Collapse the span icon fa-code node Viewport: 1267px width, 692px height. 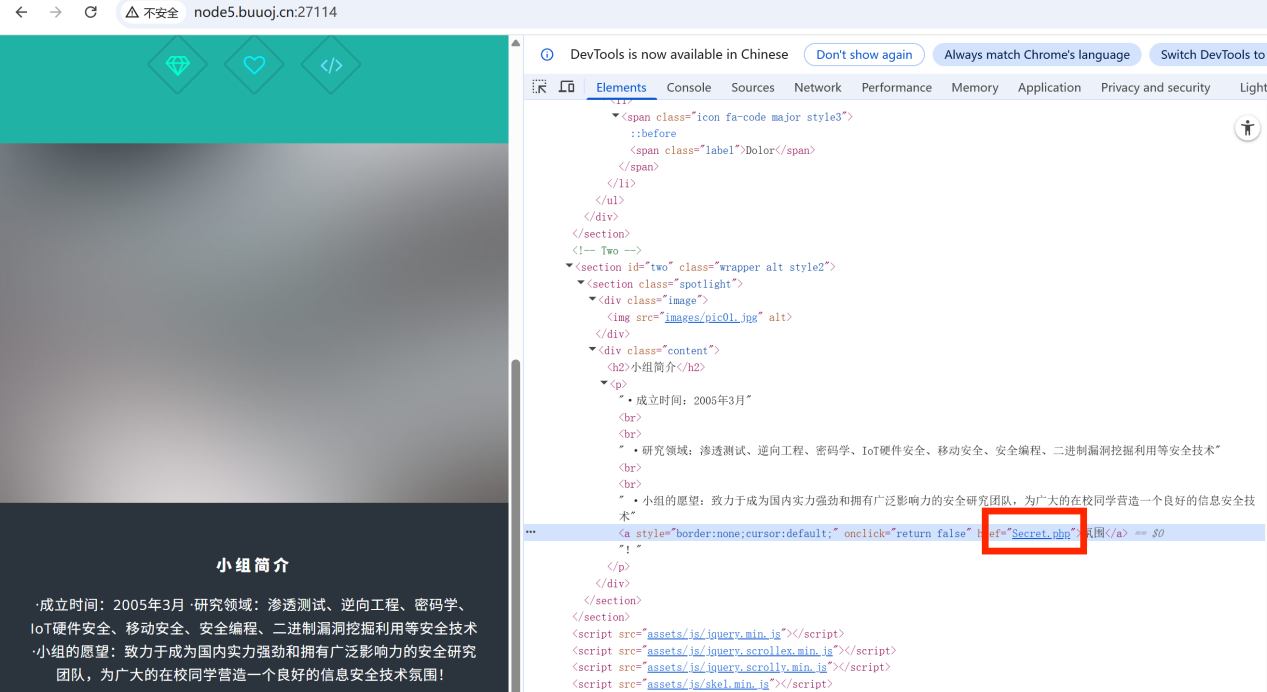615,117
